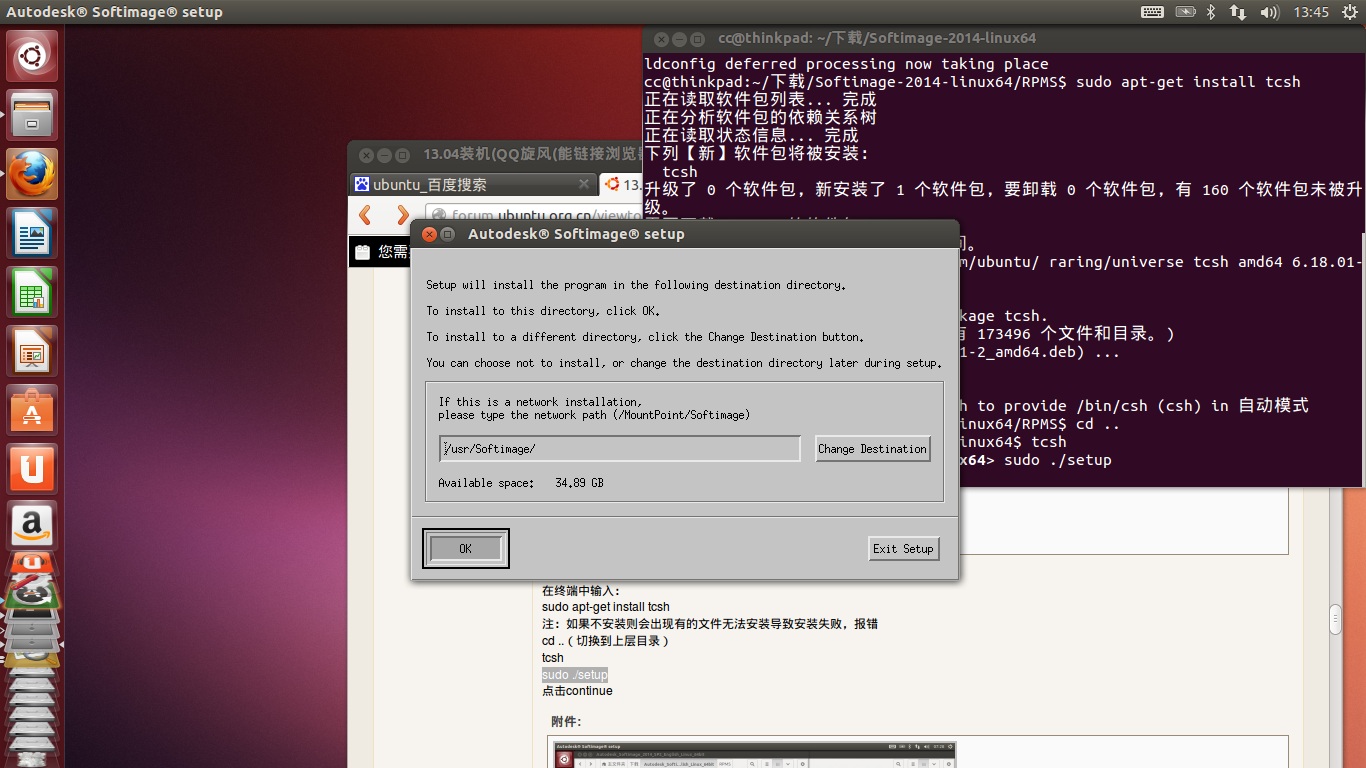Open network indicator menu
Screen dimensions: 1366x768
pos(1238,12)
